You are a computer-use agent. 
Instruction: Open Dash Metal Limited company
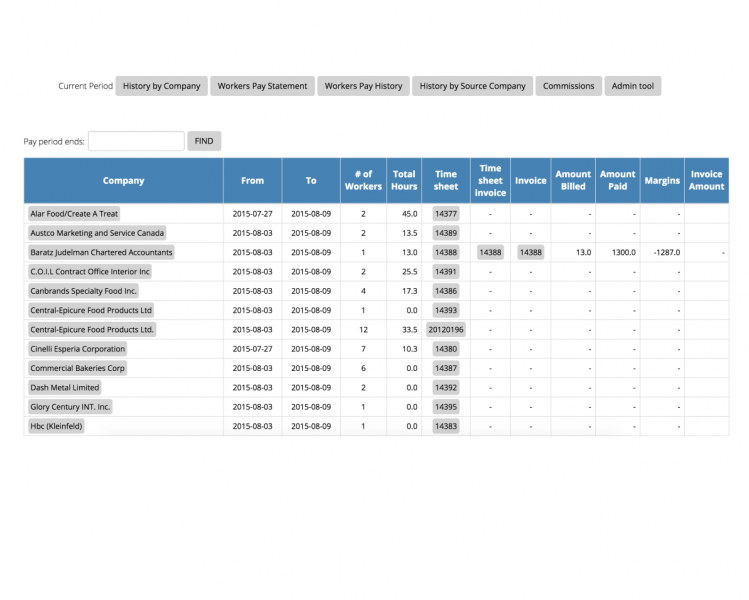tap(65, 387)
